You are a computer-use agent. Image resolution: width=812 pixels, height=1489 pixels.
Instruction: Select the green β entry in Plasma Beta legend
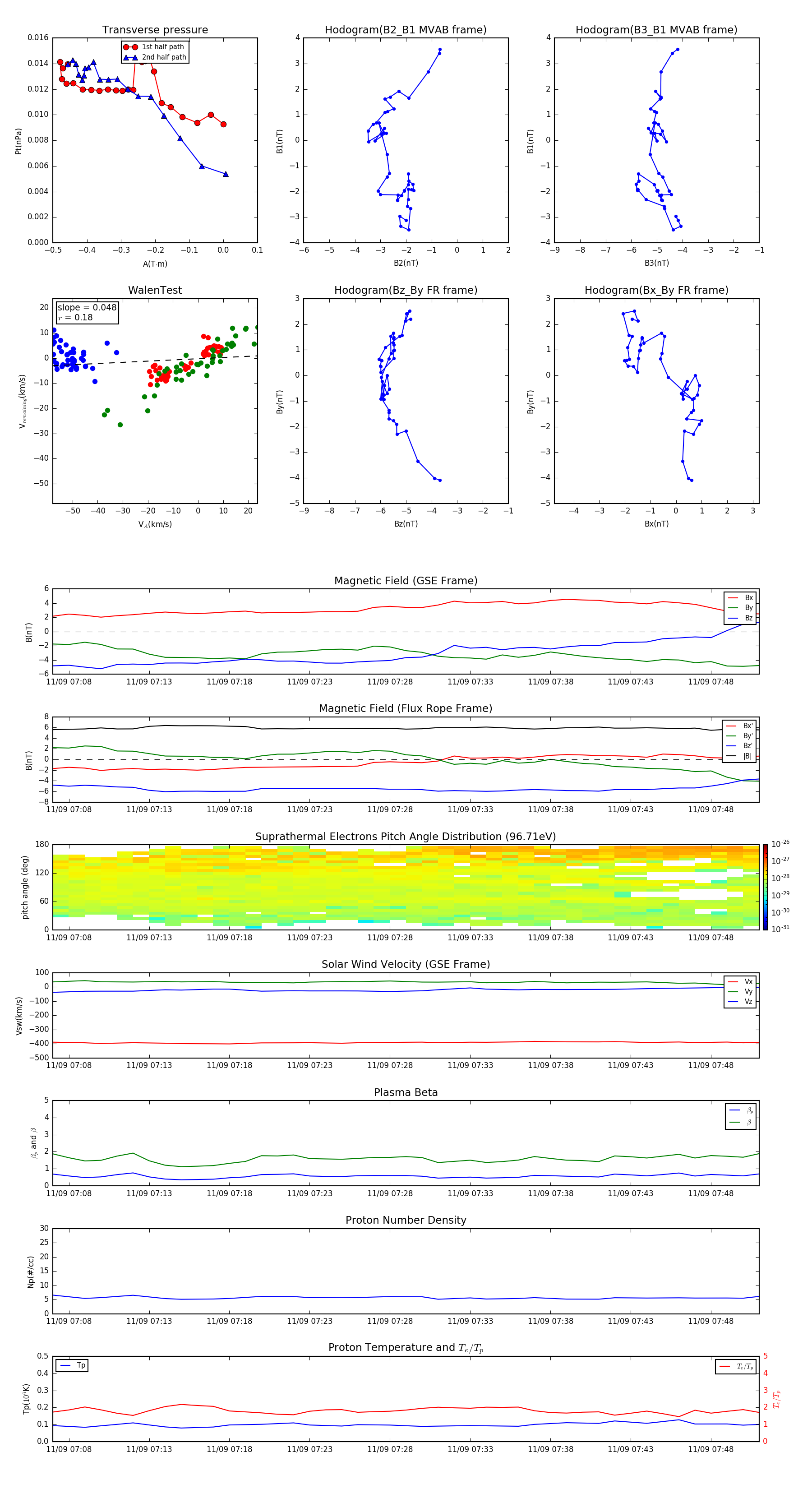tap(741, 1122)
